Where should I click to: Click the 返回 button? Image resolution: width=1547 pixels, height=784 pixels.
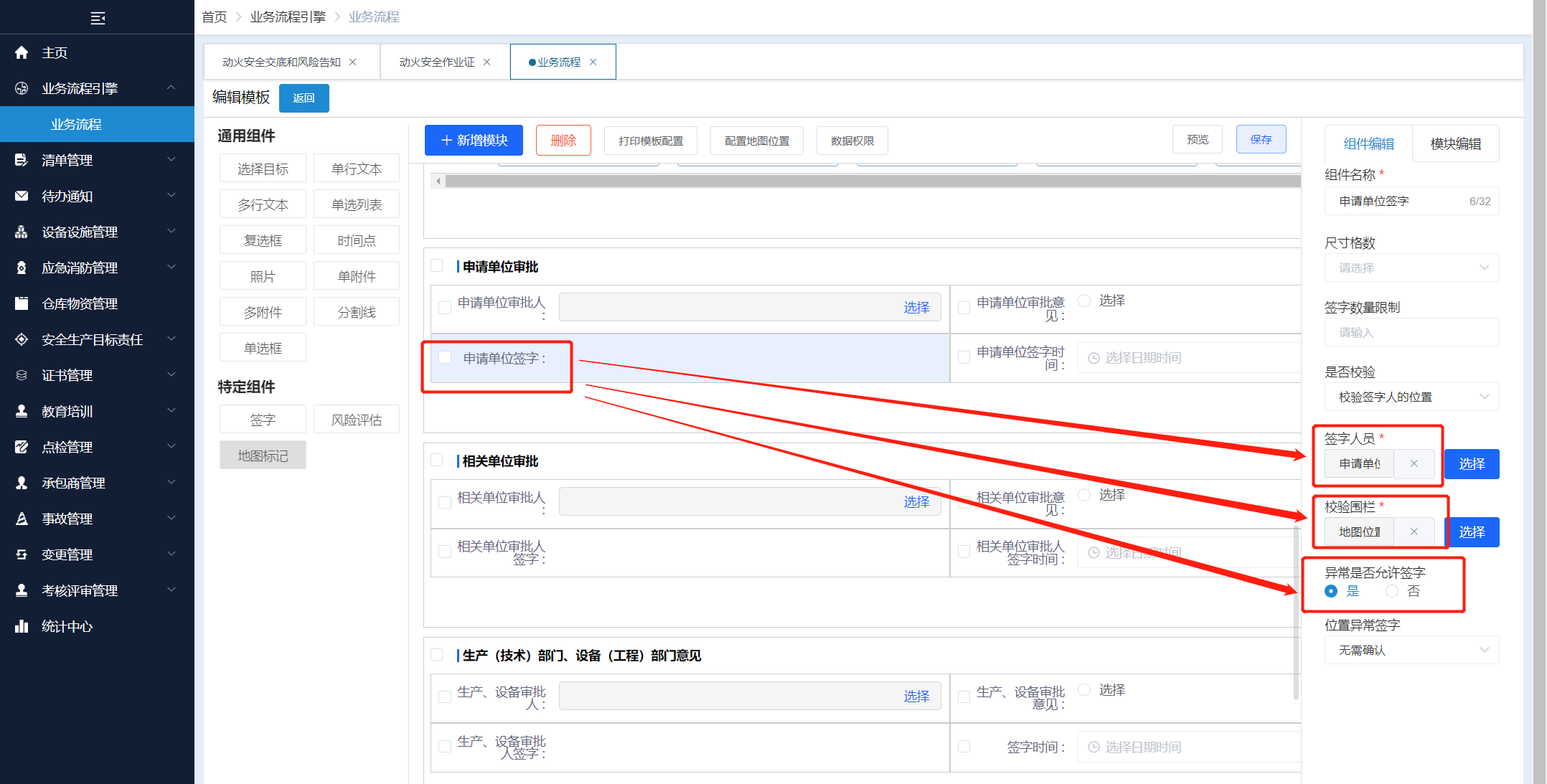coord(304,98)
